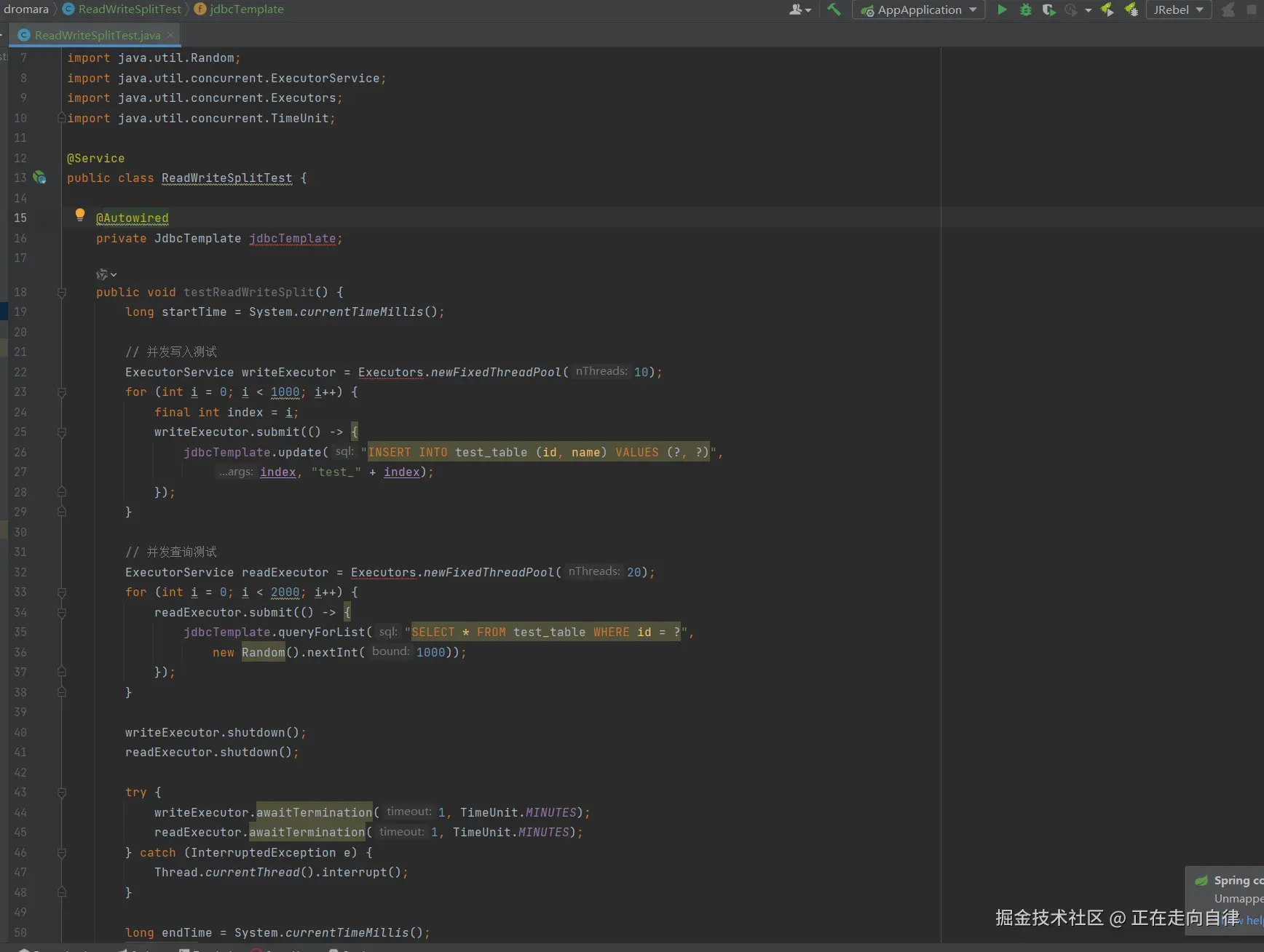Run with Coverage shield icon

coord(1048,9)
